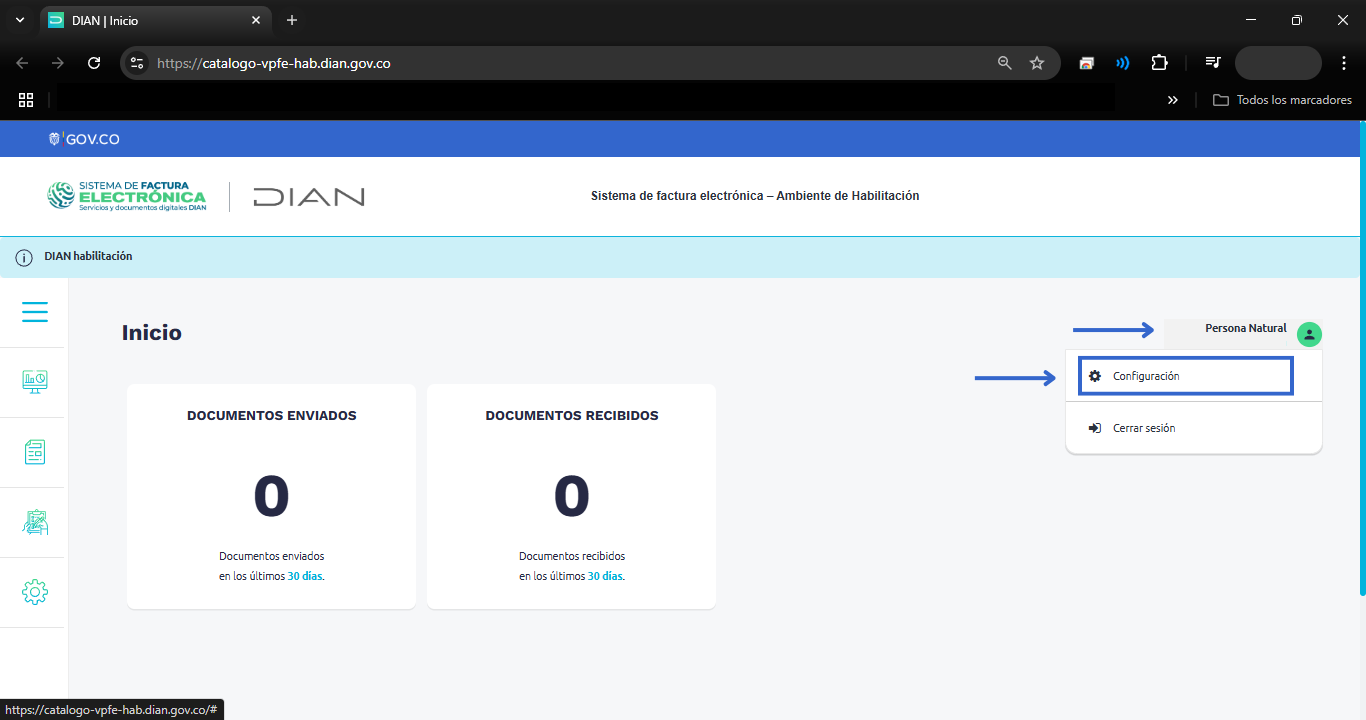Expand the Persona Natural user dropdown
Image resolution: width=1366 pixels, height=720 pixels.
[x=1245, y=329]
